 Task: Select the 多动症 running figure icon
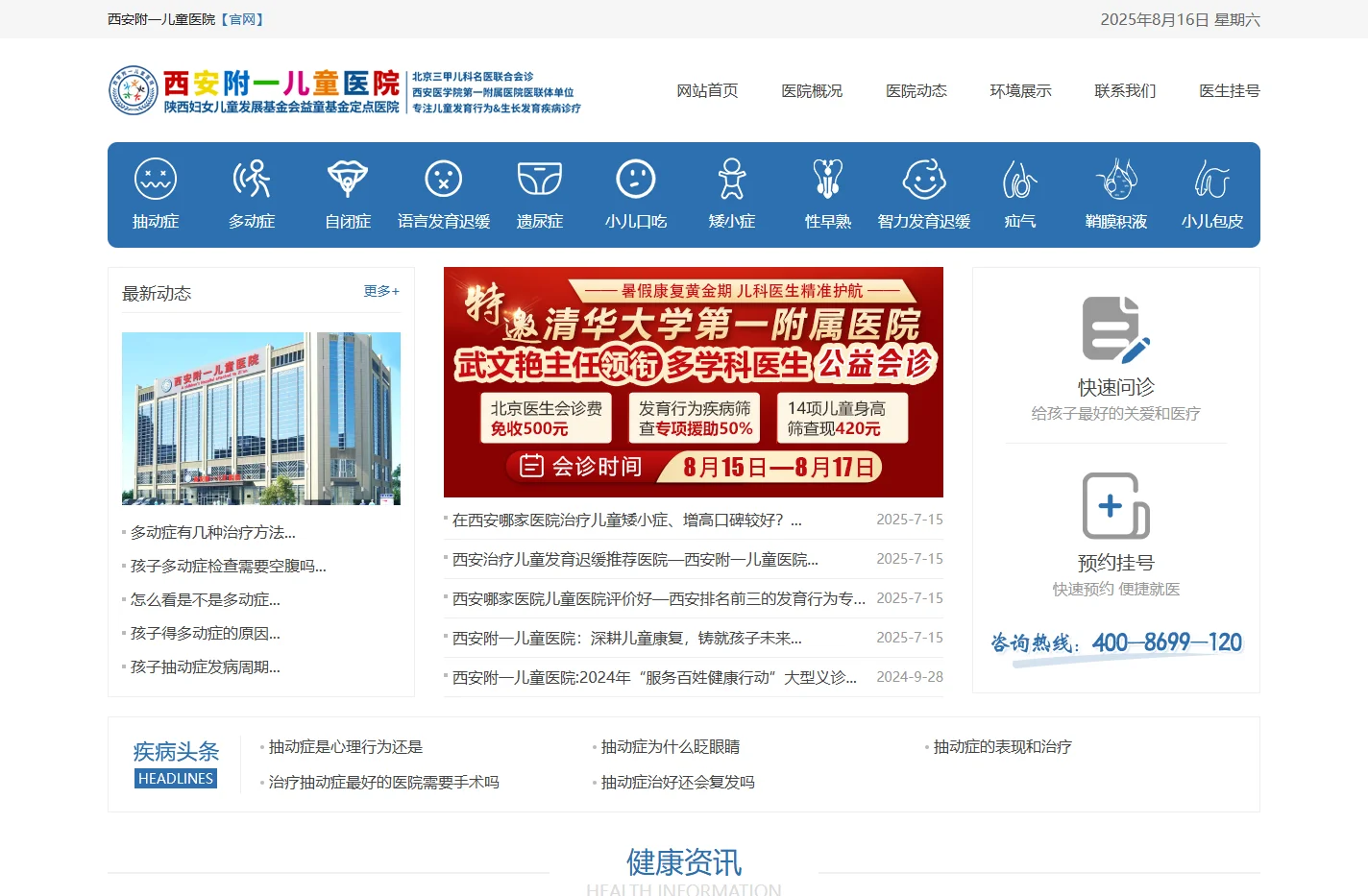tap(252, 180)
